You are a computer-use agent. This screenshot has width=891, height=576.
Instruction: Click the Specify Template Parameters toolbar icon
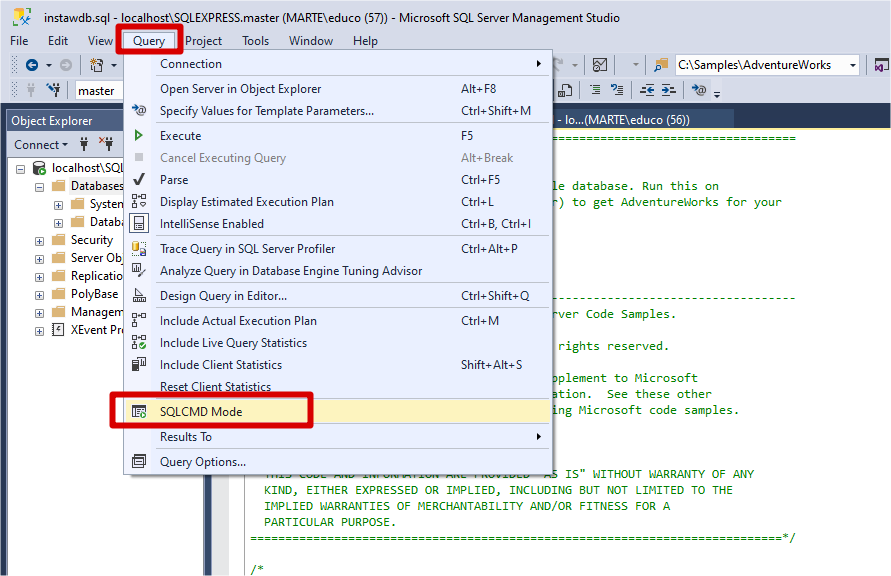(699, 90)
